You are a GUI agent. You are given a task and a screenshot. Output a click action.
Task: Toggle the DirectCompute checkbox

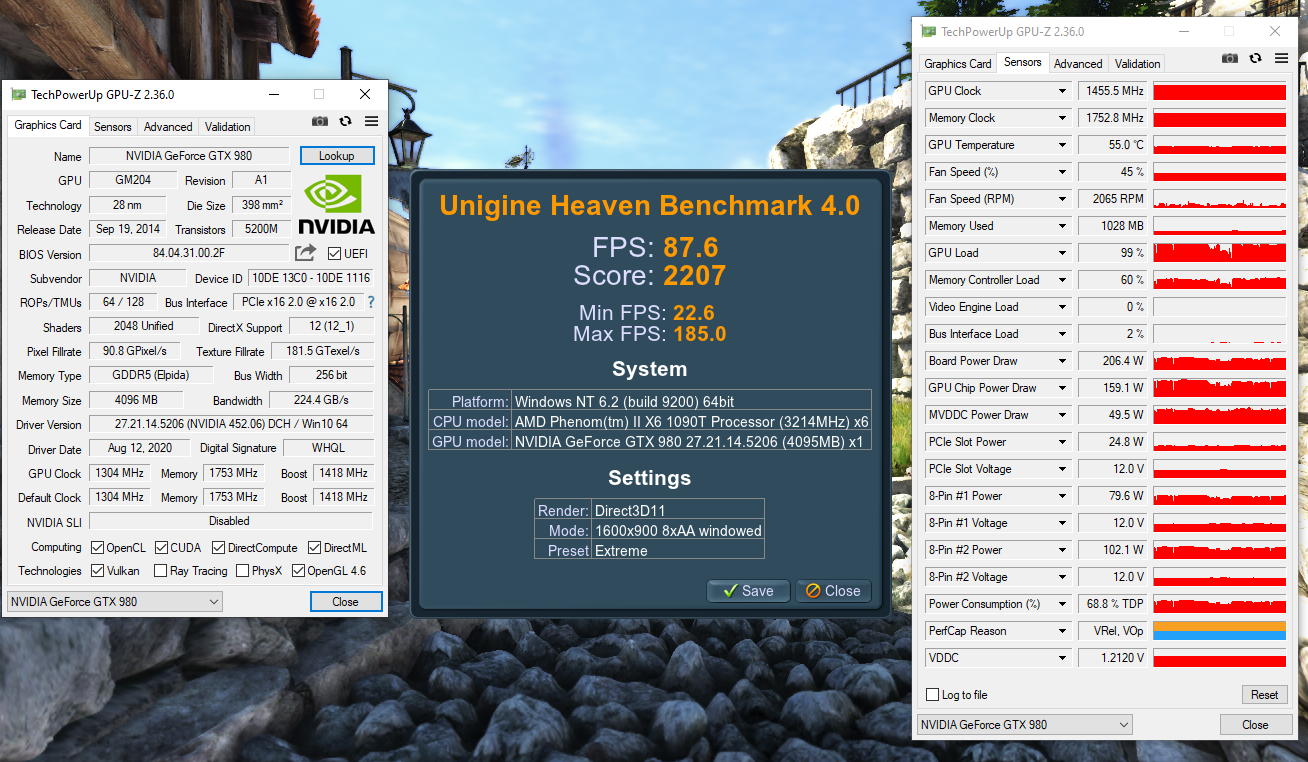217,548
